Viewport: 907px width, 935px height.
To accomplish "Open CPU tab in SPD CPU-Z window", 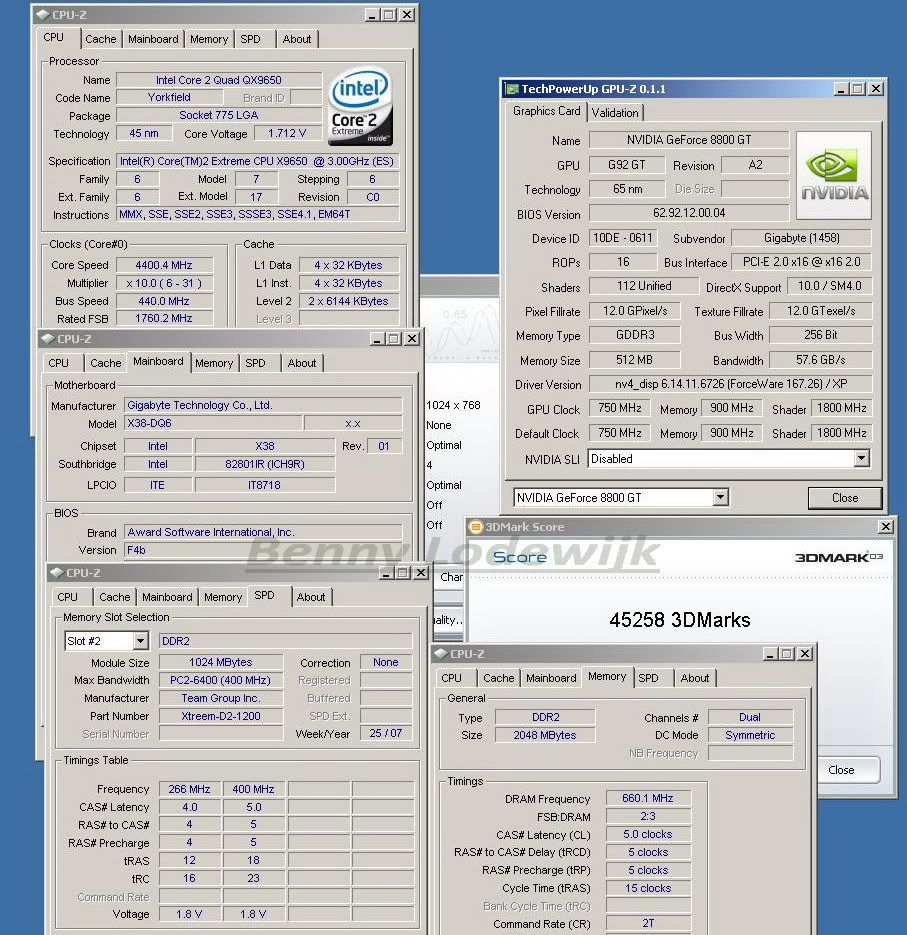I will click(67, 597).
